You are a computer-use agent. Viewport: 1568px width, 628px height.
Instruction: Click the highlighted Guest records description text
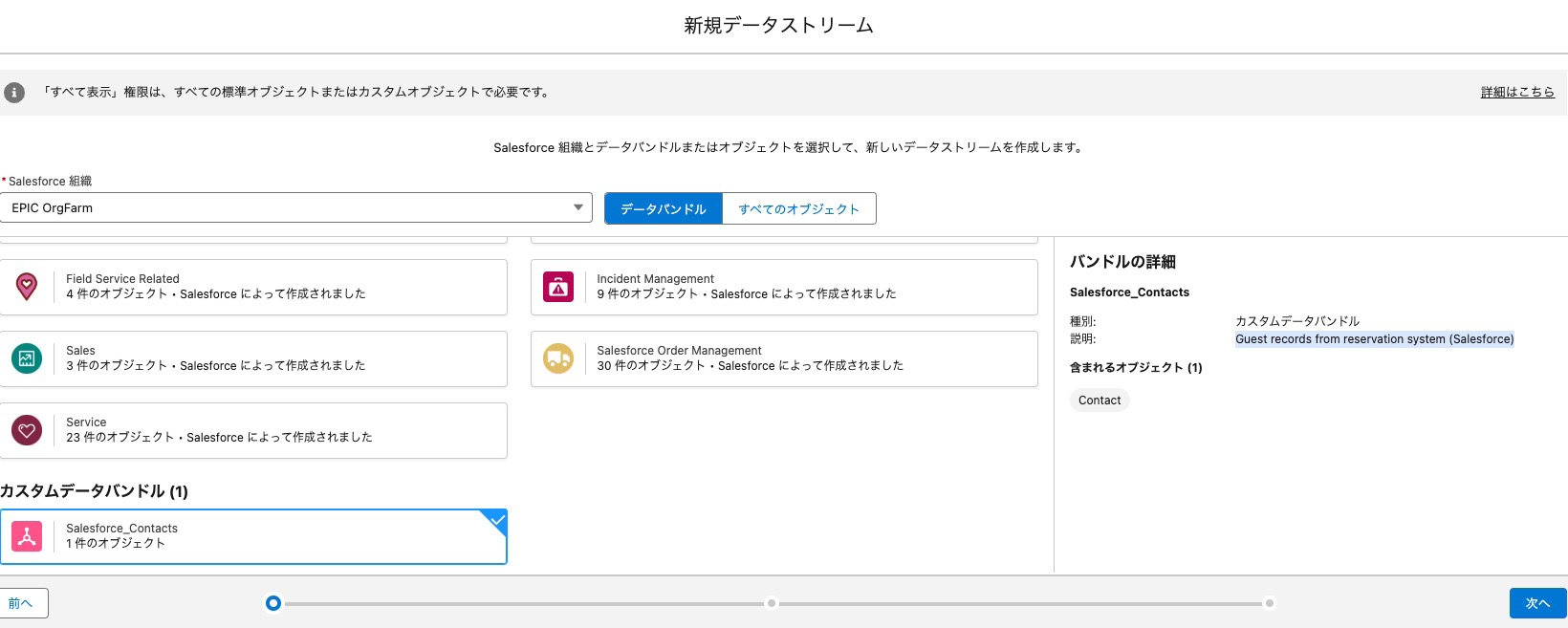1374,338
